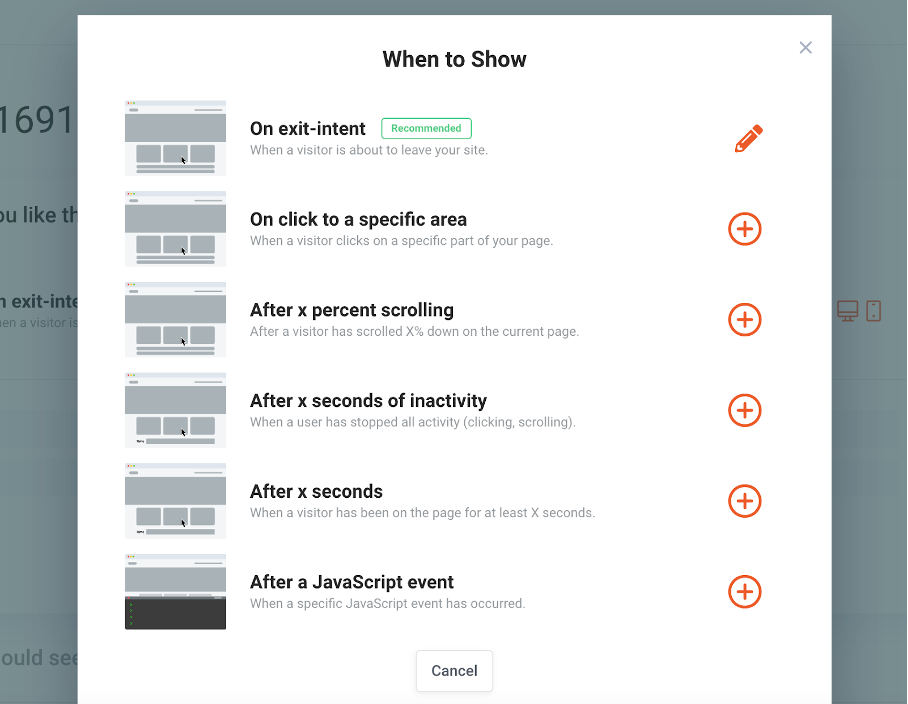Add the x percent scrolling trigger
This screenshot has height=704, width=908.
point(744,320)
